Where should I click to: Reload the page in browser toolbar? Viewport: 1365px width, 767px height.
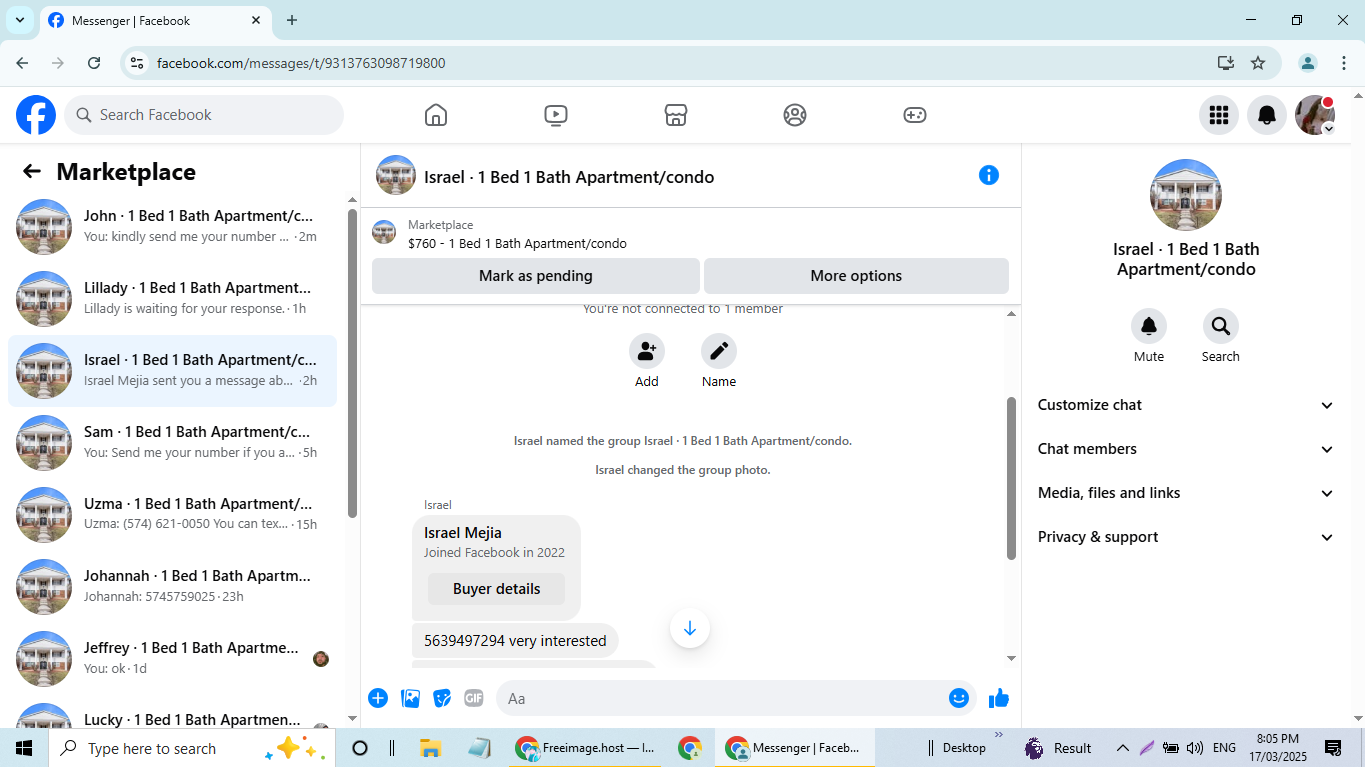click(94, 63)
